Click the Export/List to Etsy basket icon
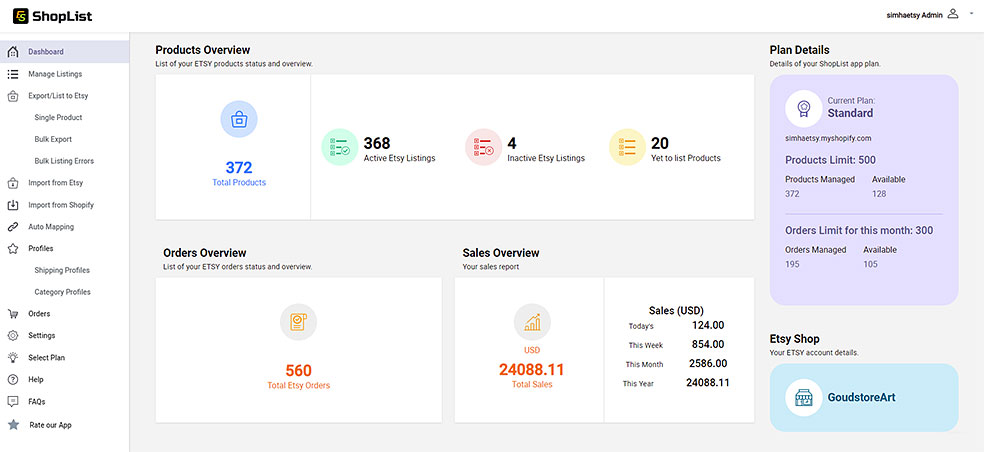 click(13, 96)
